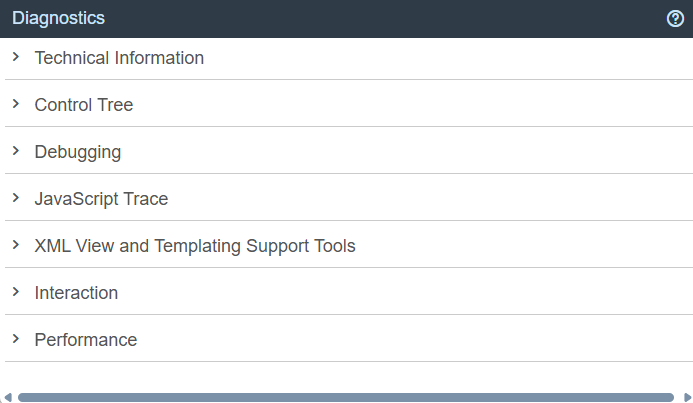Select the Technical Information panel title
Screen dimensions: 693x403
119,58
